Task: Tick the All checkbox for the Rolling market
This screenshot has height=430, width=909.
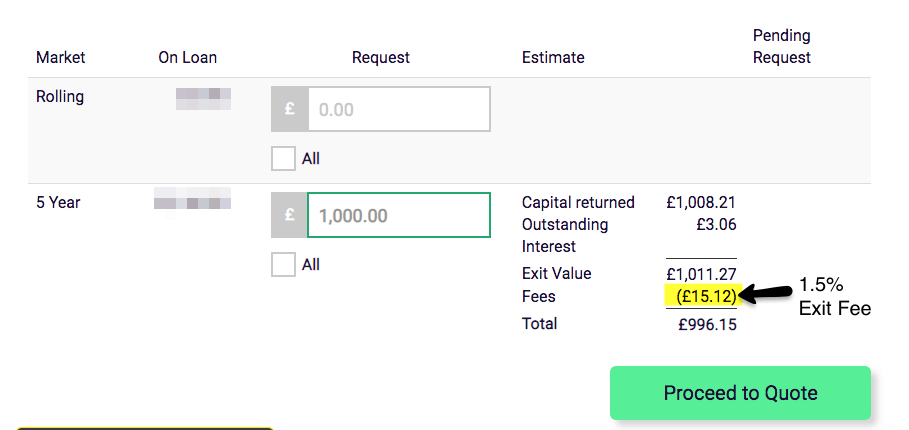Action: click(x=284, y=159)
